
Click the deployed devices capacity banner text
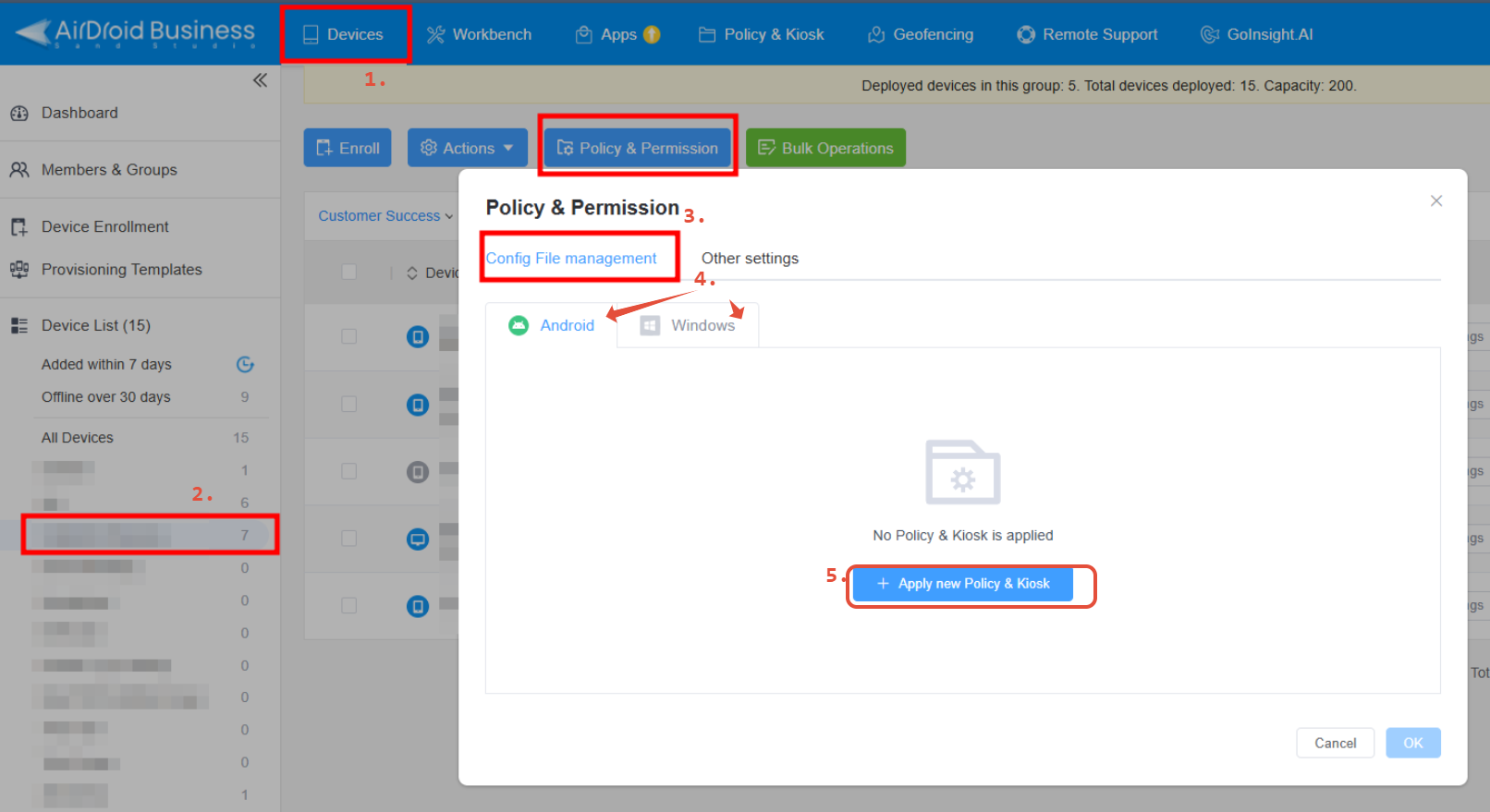coord(1109,86)
